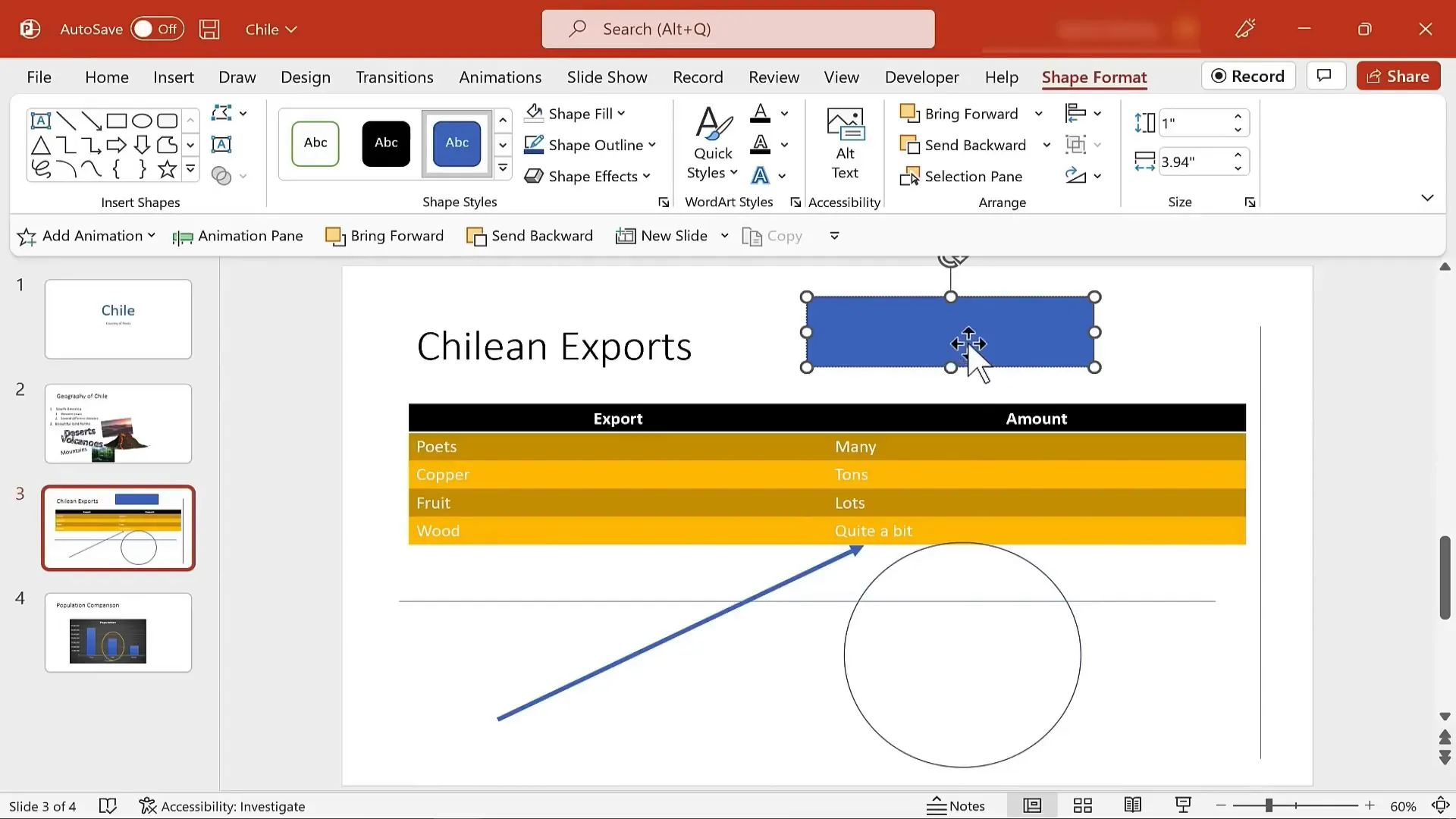
Task: Switch to the Slide Show tab
Action: 607,77
